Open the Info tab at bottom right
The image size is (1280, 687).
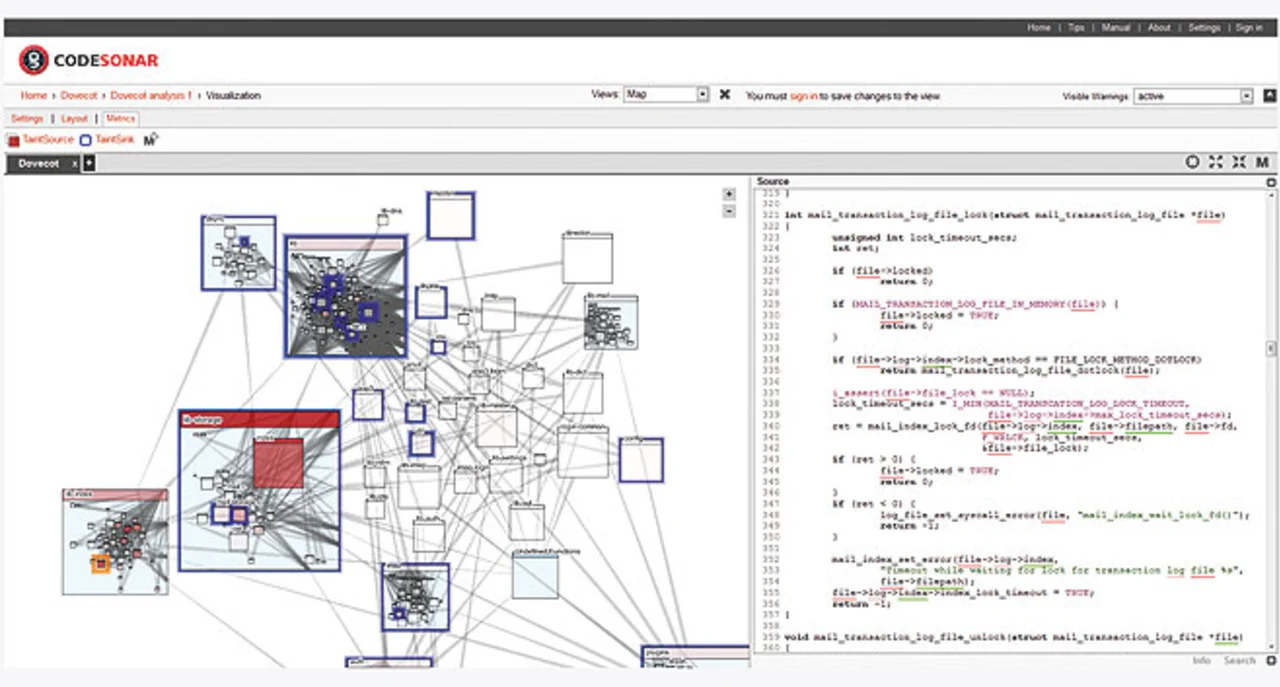tap(1201, 660)
